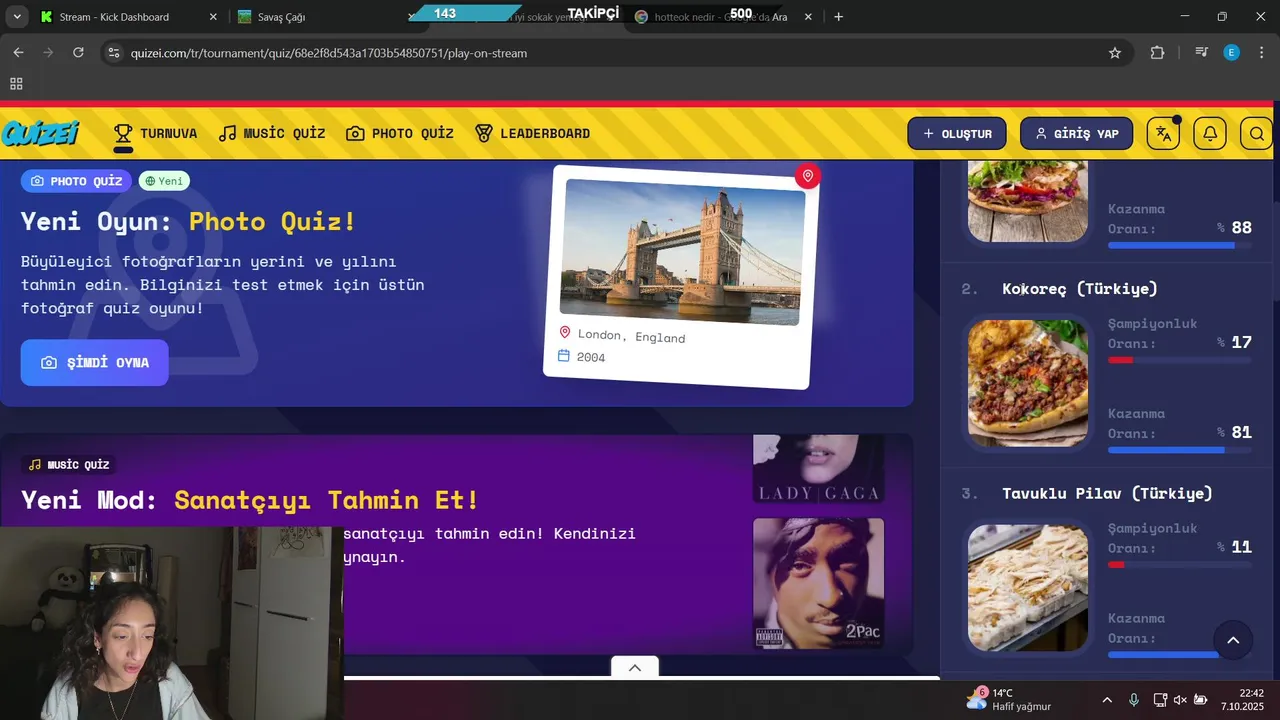
Task: Click the battery icon in system tray
Action: coord(1200,700)
